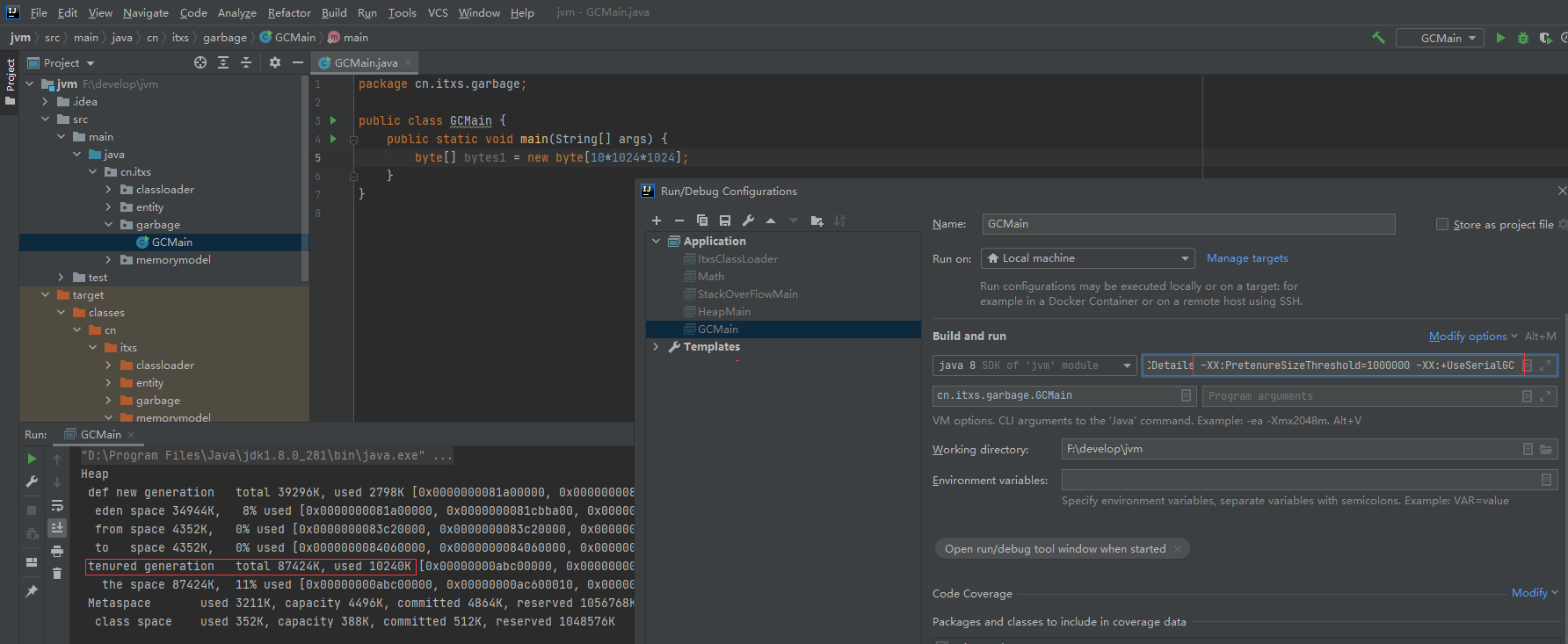Click the Working directory field F:\develop\jvm
This screenshot has height=644, width=1568.
pyautogui.click(x=1310, y=449)
